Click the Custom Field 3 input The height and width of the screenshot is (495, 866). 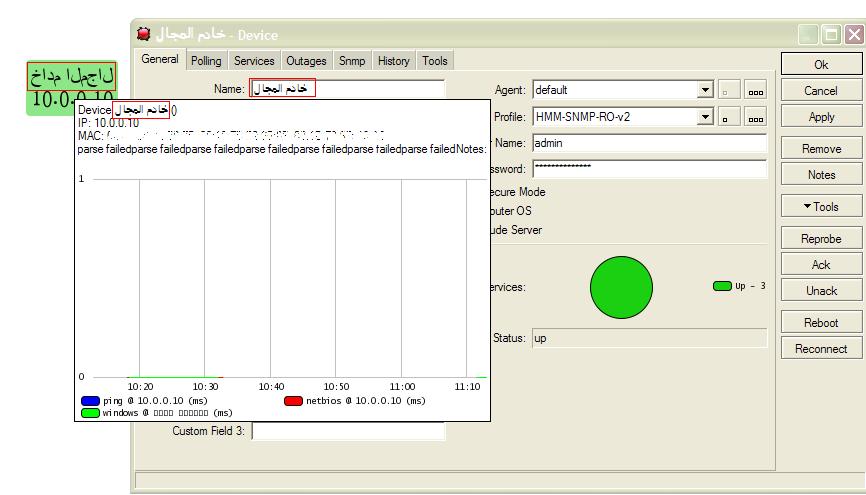(348, 431)
